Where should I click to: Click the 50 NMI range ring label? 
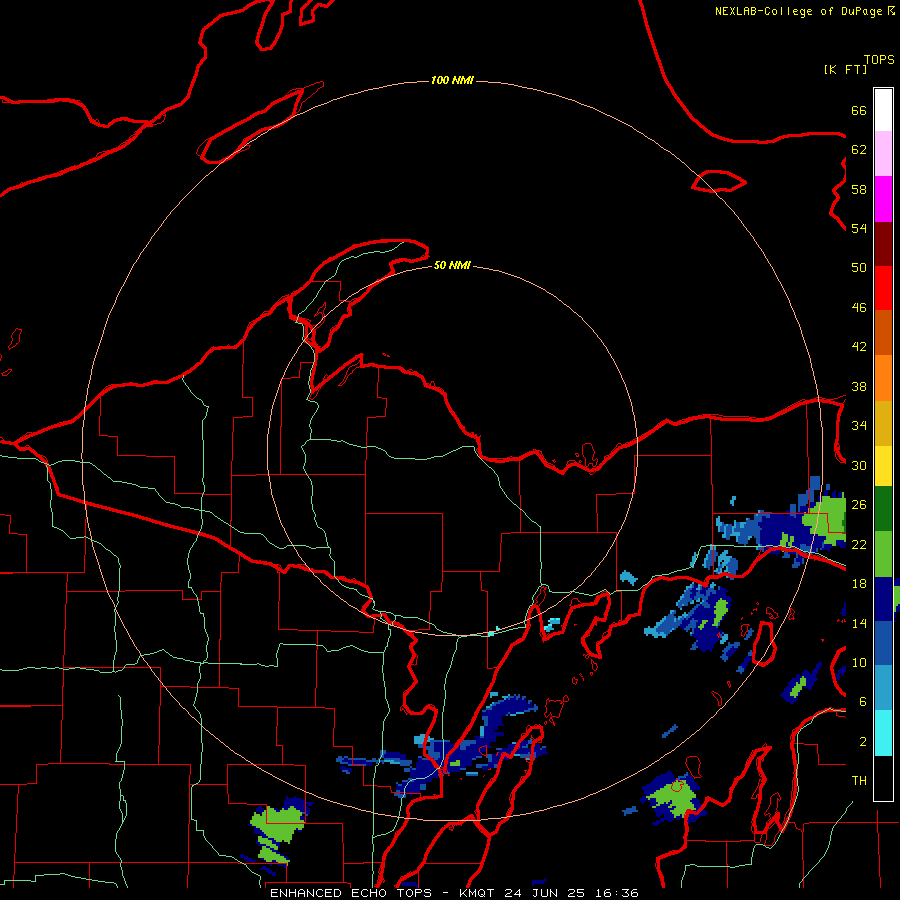[452, 265]
